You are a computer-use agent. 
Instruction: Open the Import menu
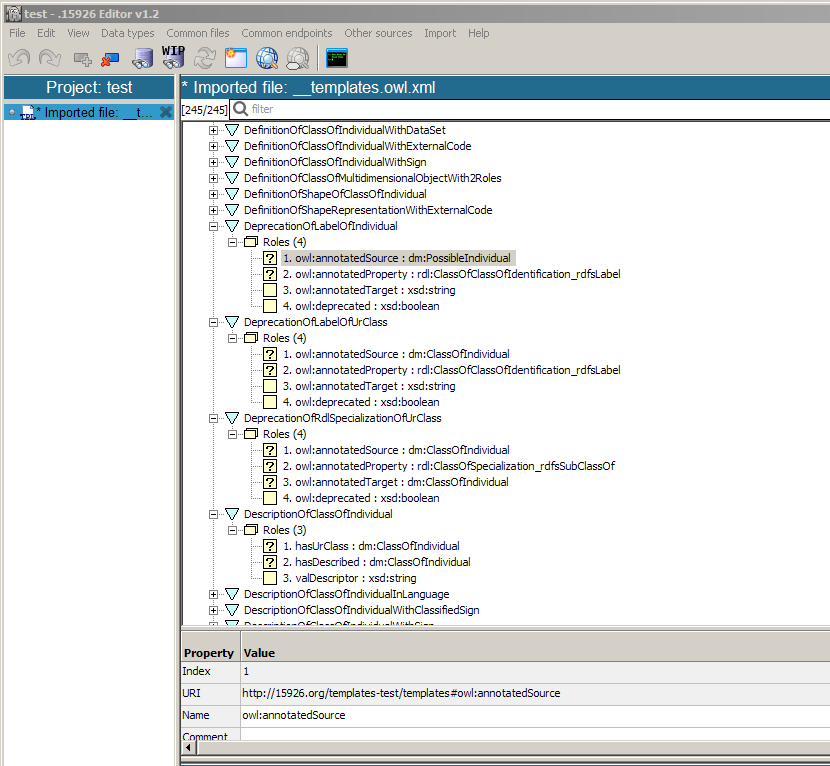440,33
